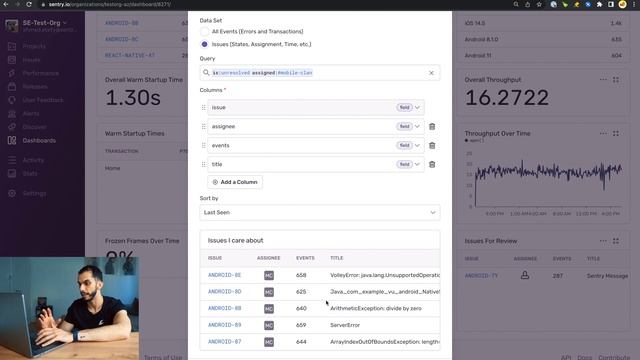
Task: Click the EVENTS column header
Action: tap(305, 258)
